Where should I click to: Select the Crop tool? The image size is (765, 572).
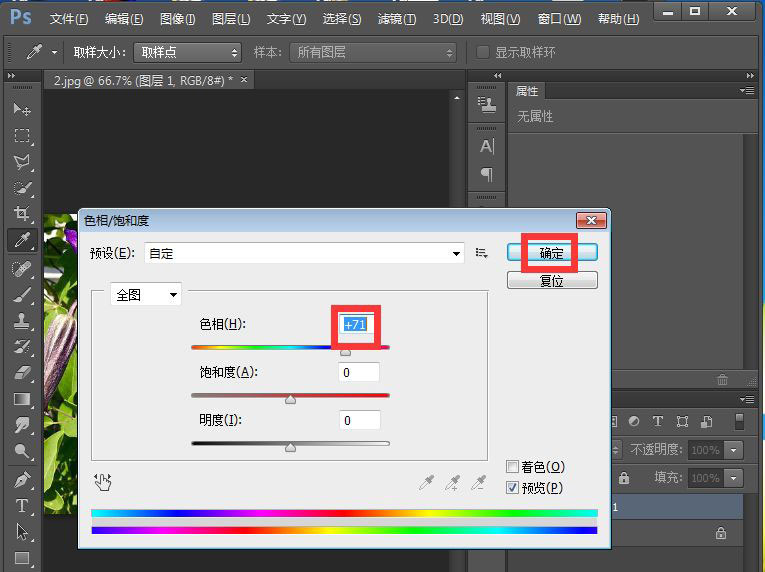coord(22,214)
